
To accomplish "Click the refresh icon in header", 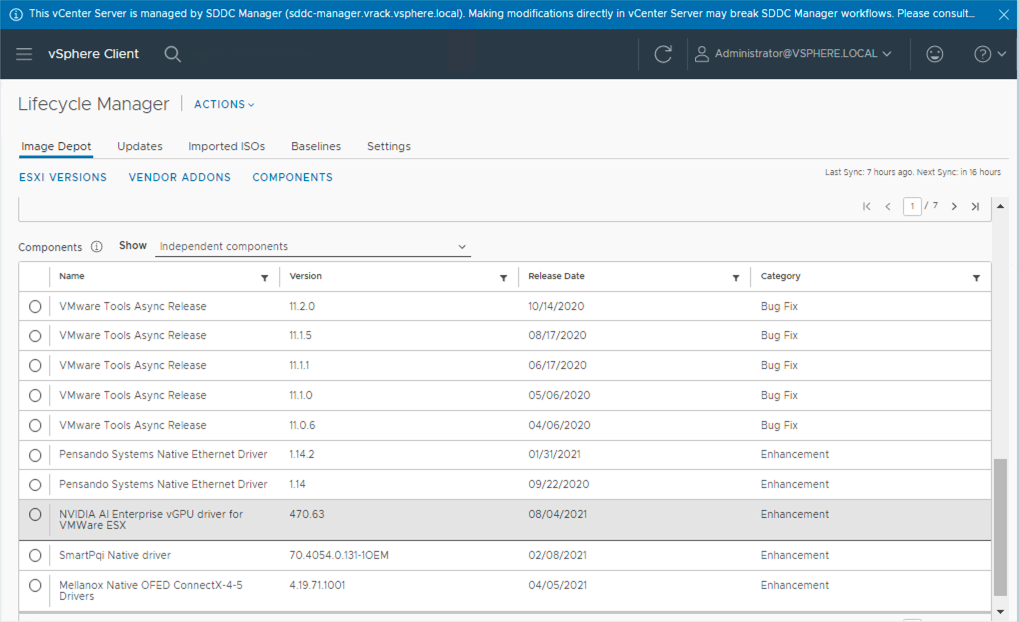I will click(662, 54).
